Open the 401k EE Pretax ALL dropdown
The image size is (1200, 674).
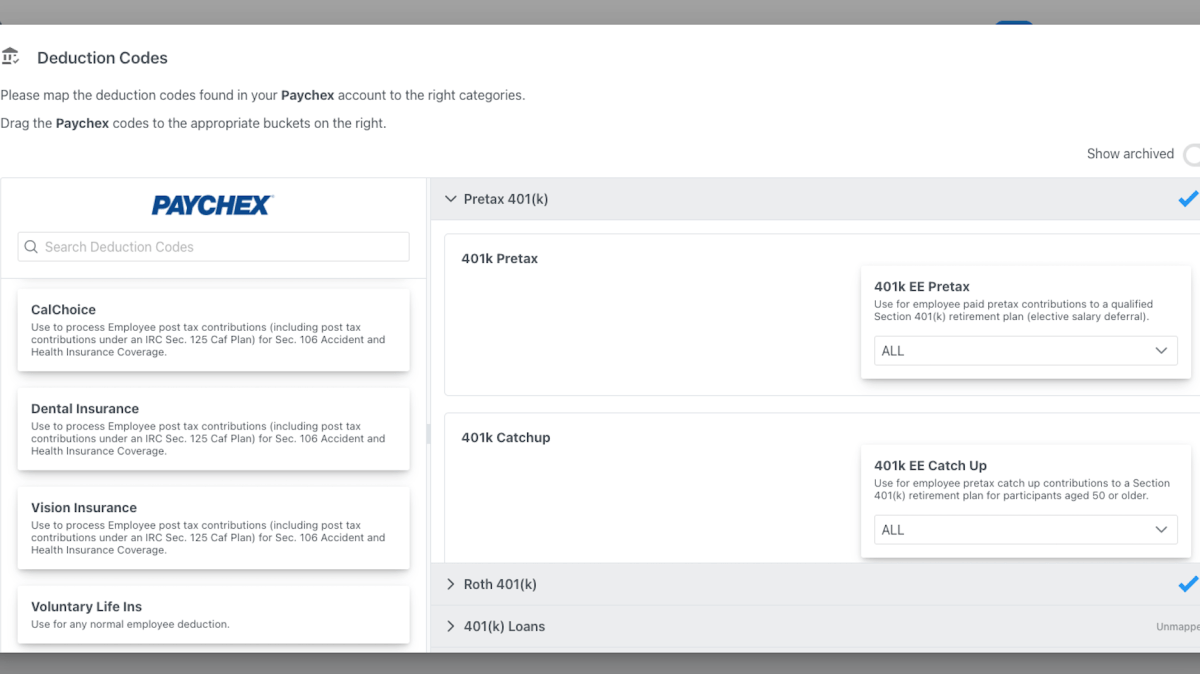pyautogui.click(x=1025, y=351)
